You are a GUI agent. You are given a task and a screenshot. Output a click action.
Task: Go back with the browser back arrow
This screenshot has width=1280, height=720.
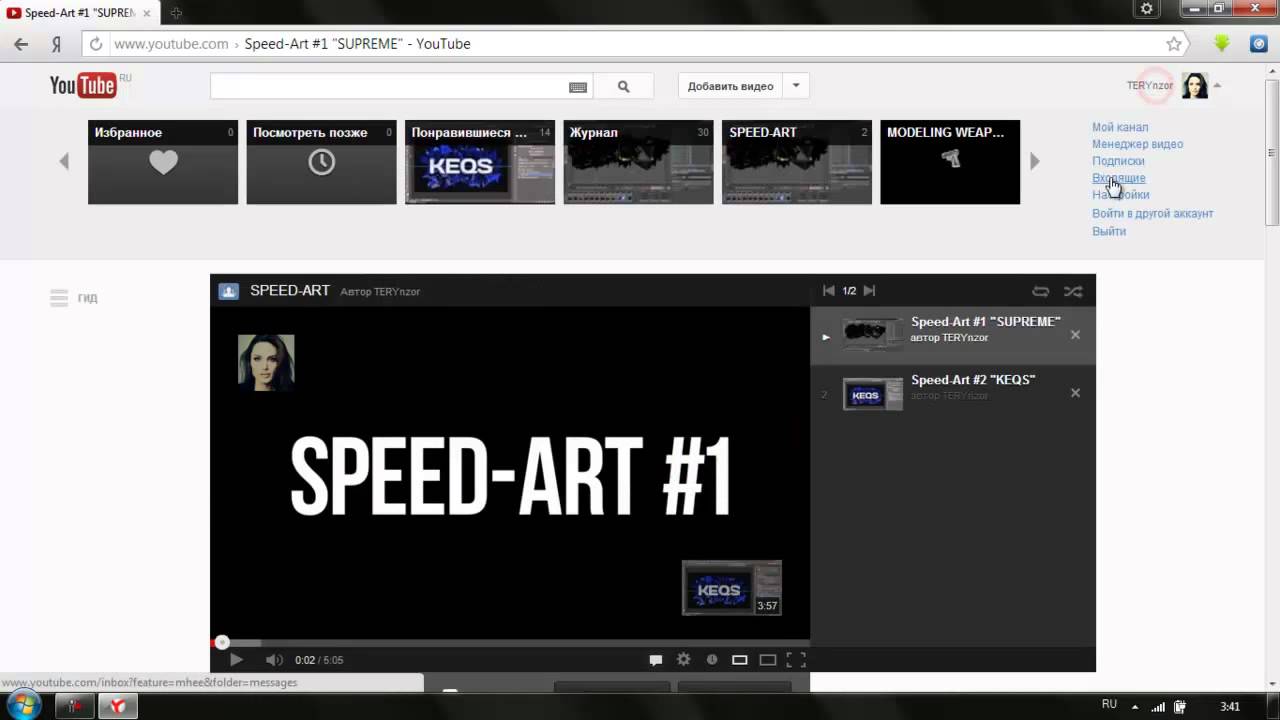(x=21, y=44)
